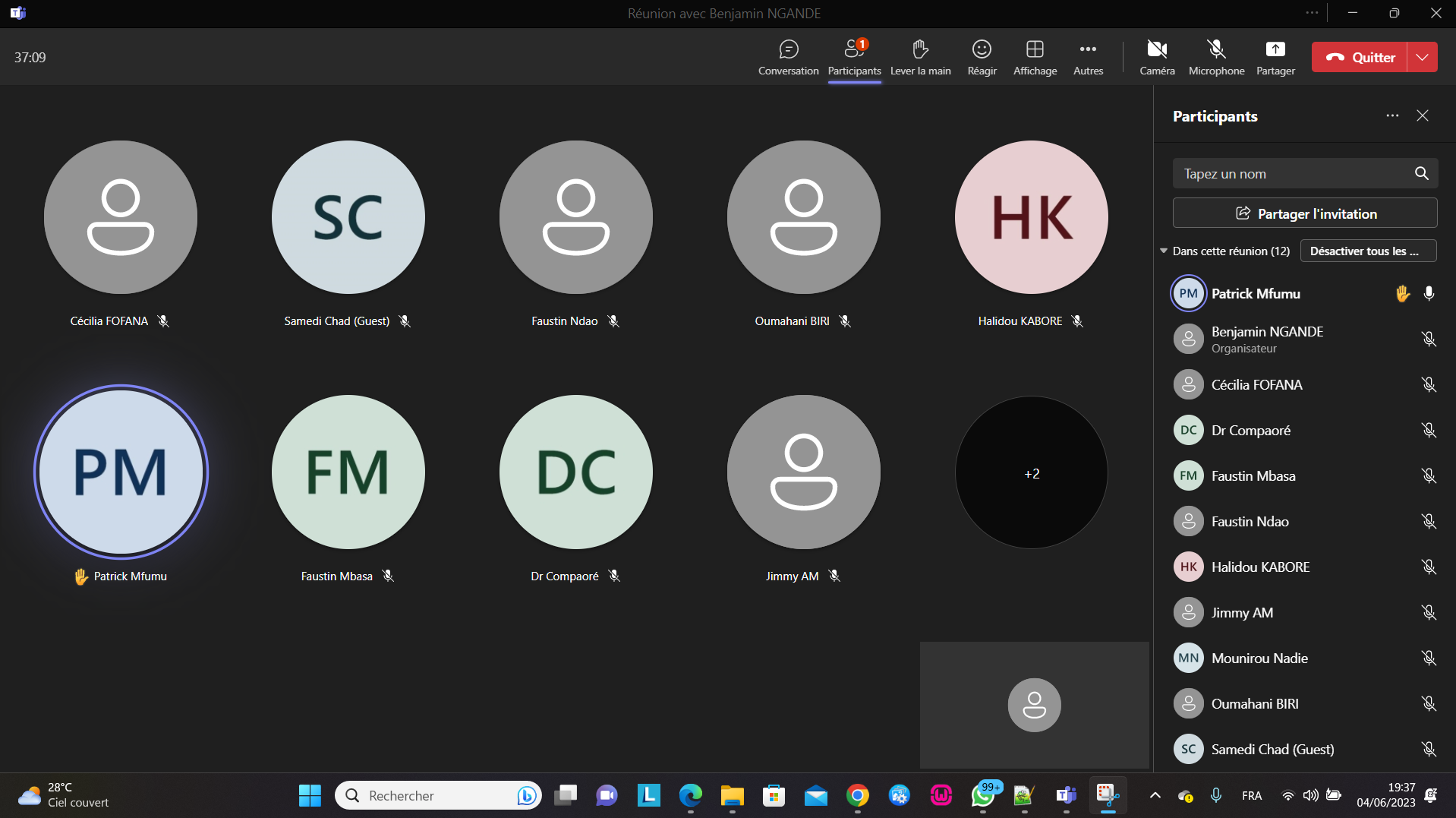Click Désactiver tous les micros button
The image size is (1456, 818).
click(x=1367, y=251)
